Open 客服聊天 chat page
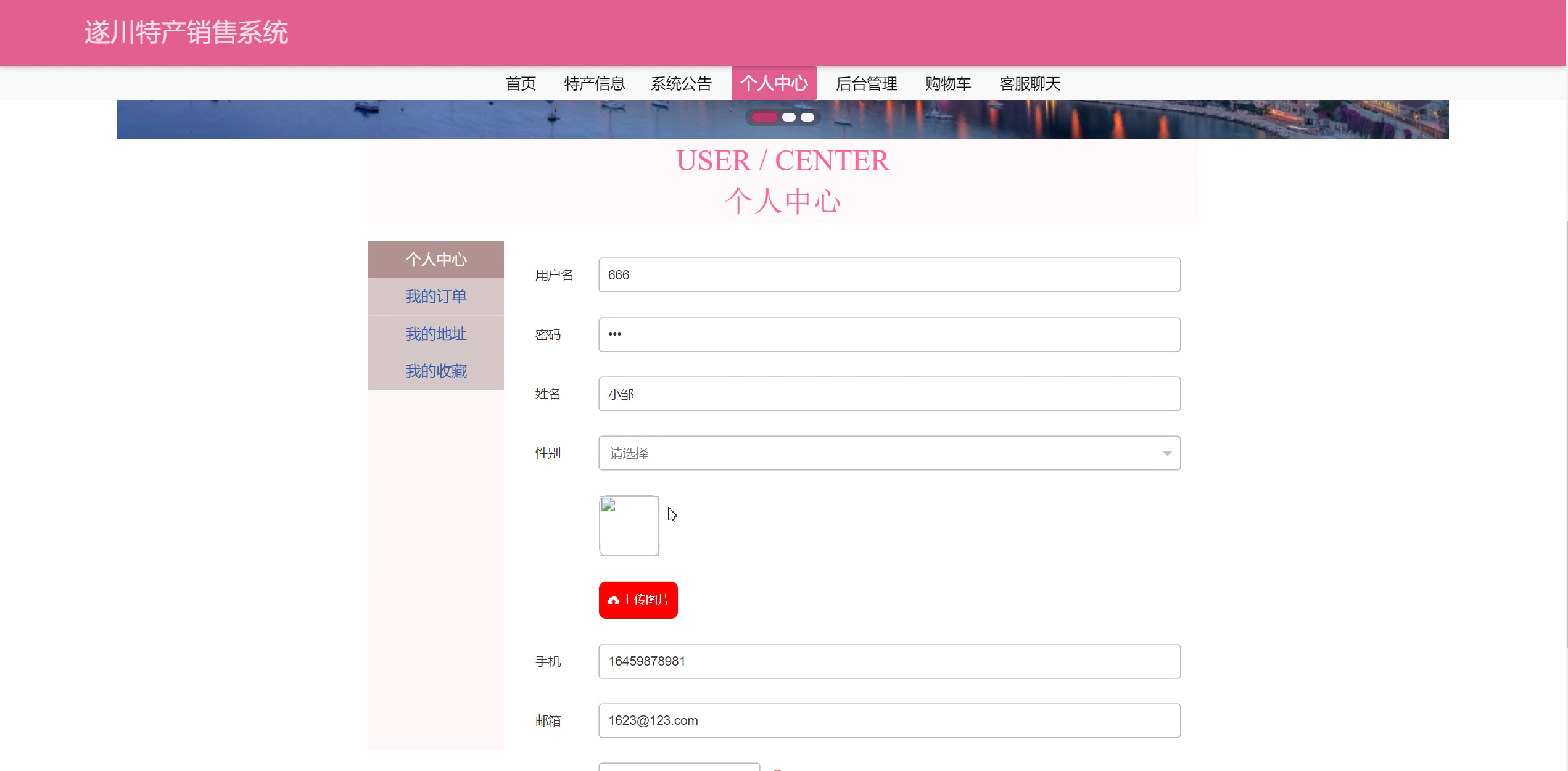The width and height of the screenshot is (1568, 771). click(1030, 83)
